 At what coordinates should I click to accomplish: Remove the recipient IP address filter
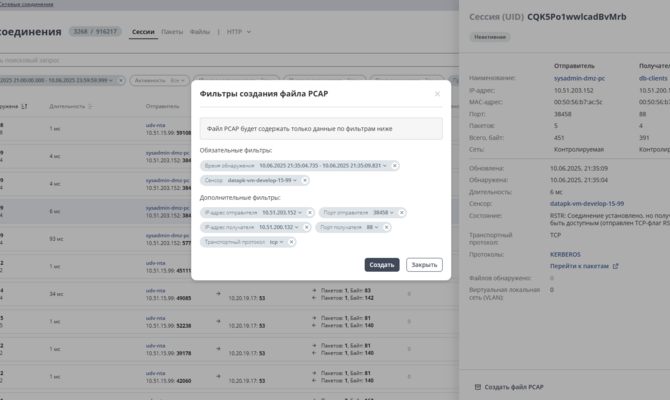[305, 227]
